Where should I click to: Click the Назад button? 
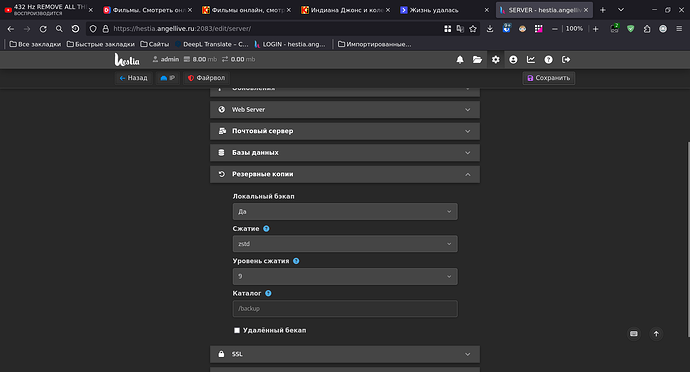point(134,78)
